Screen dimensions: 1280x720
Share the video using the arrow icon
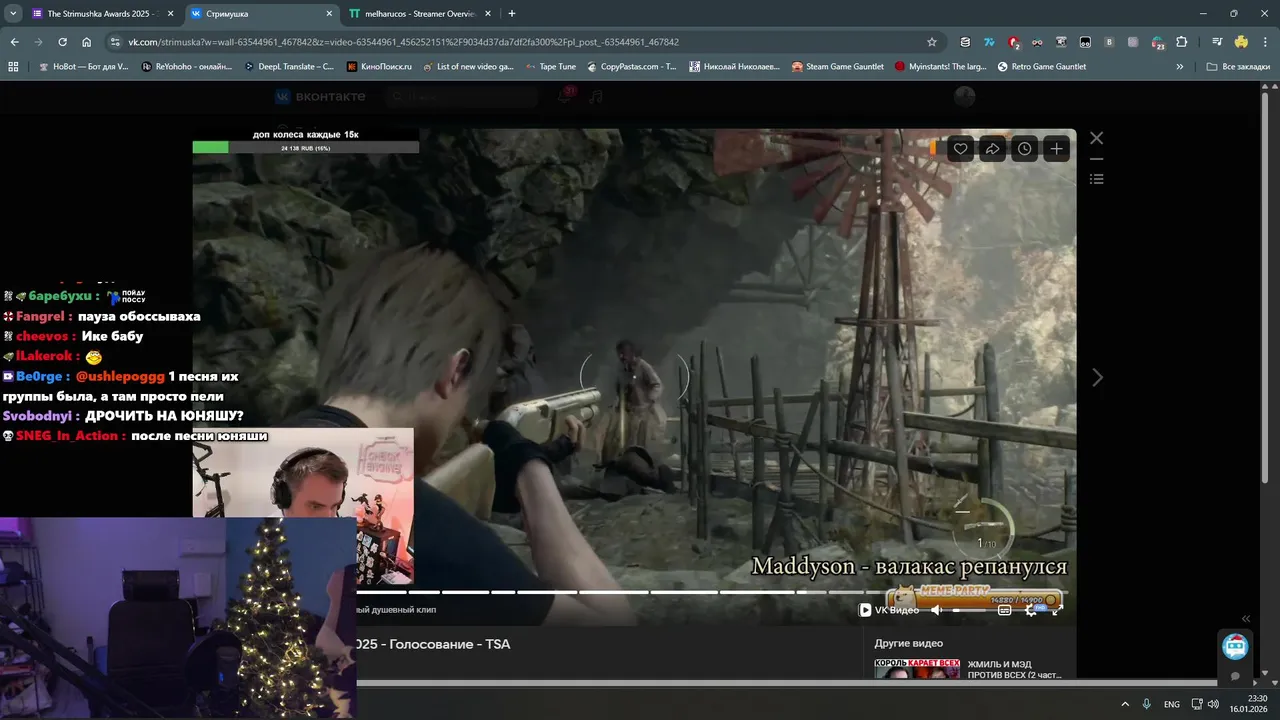[x=992, y=149]
